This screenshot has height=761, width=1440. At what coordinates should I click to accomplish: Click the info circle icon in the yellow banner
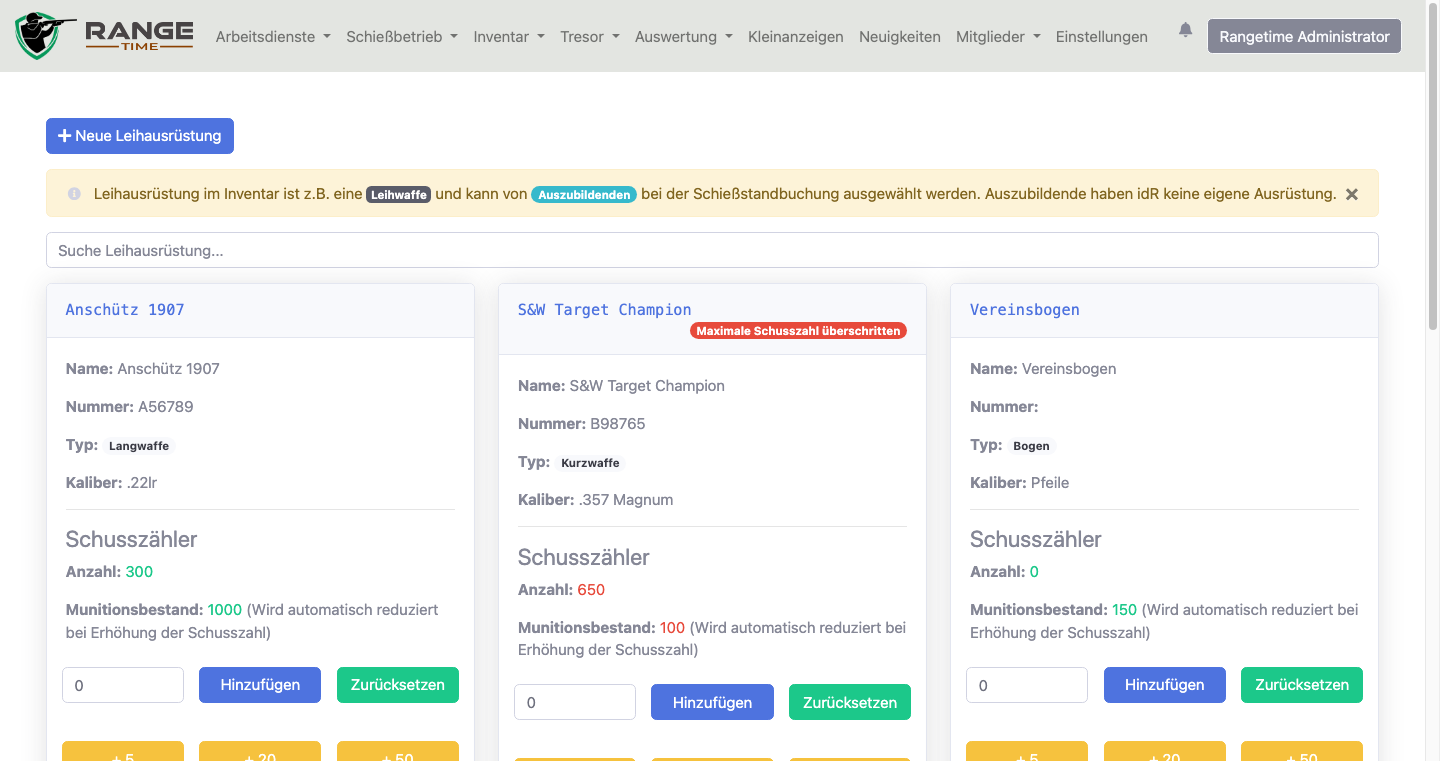(74, 194)
